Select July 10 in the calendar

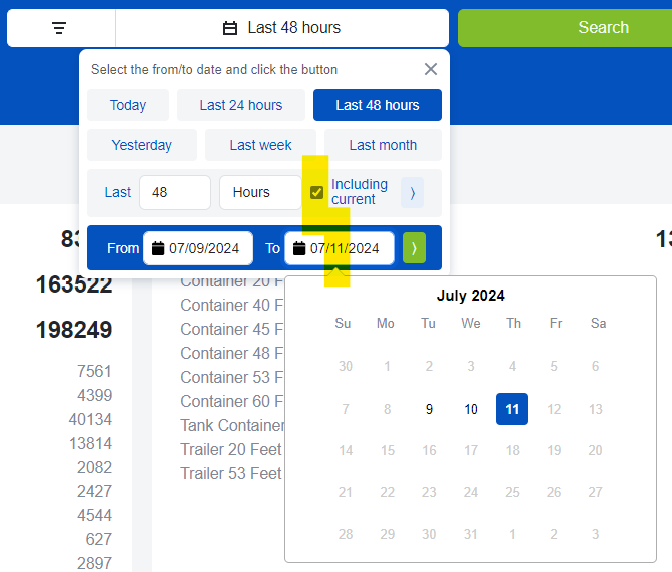(x=471, y=409)
